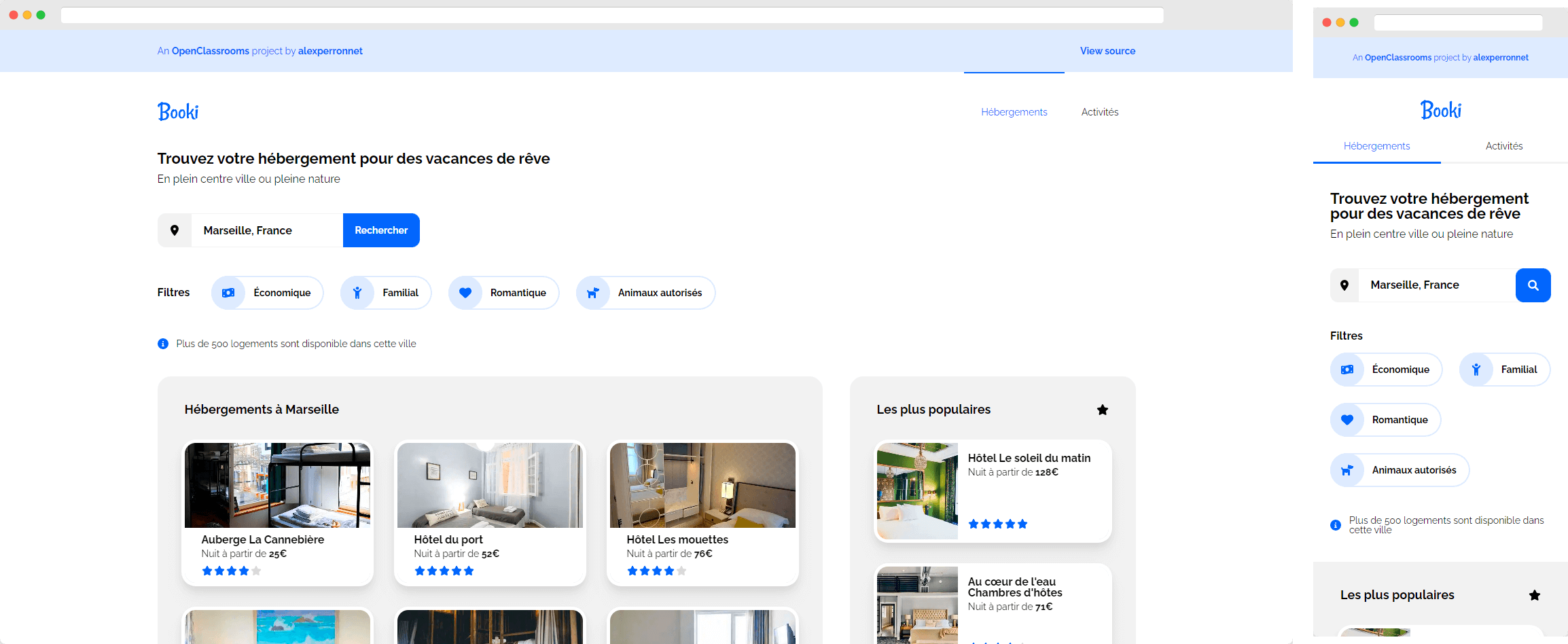Viewport: 1568px width, 644px height.
Task: Click the info icon beside desktop logements notice
Action: [x=163, y=344]
